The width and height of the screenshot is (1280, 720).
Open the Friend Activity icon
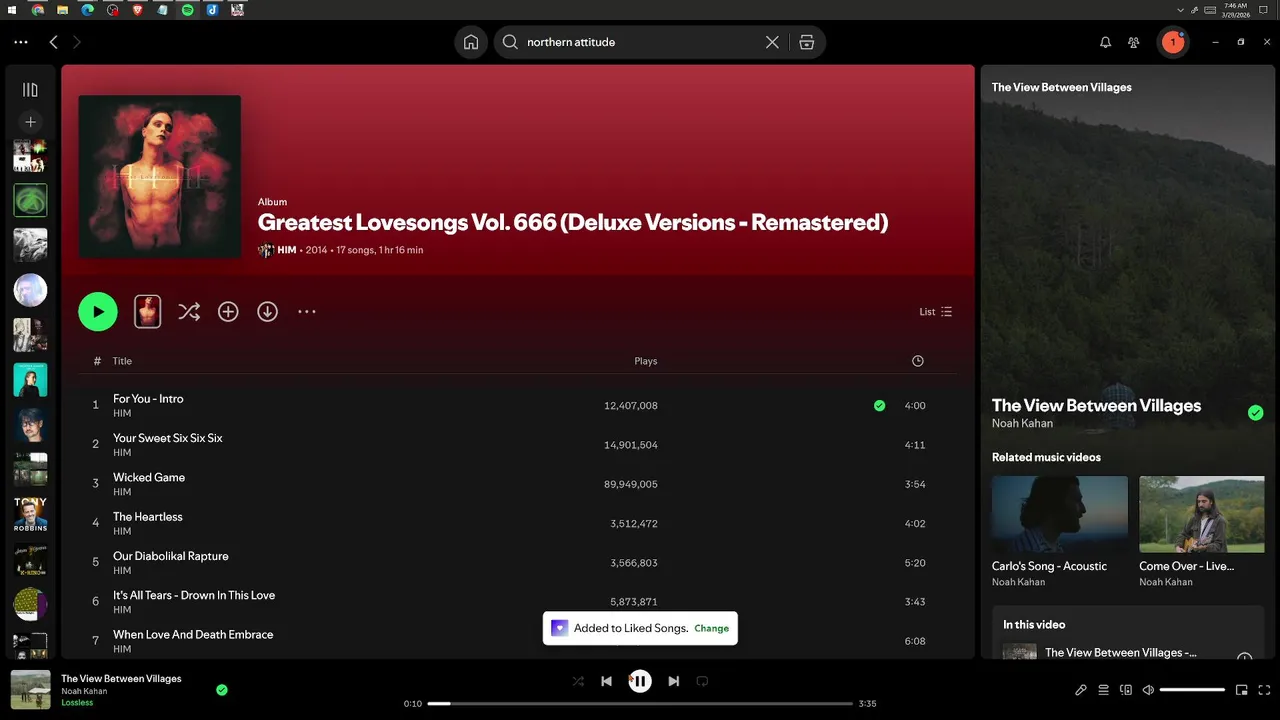point(1134,42)
